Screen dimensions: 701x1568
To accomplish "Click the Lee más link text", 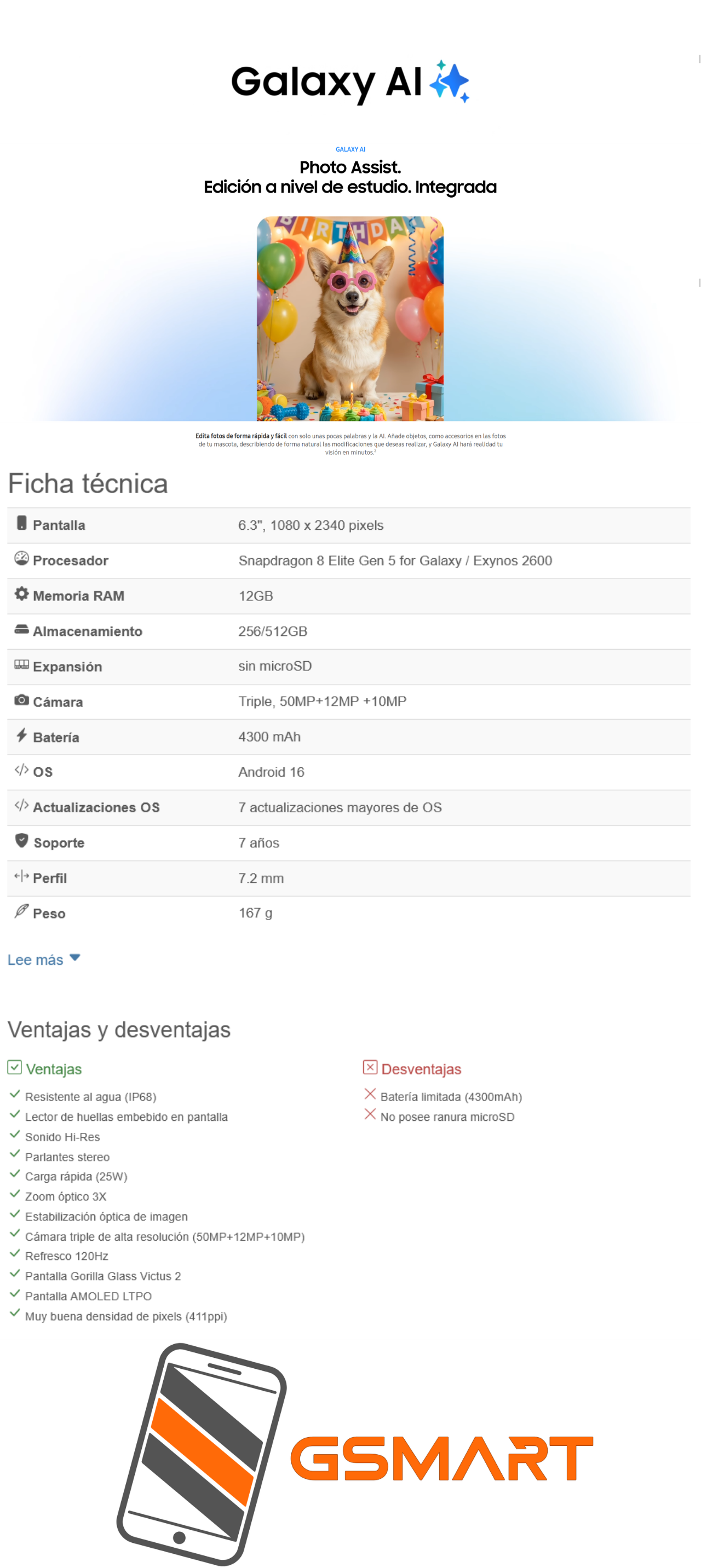I will click(36, 960).
